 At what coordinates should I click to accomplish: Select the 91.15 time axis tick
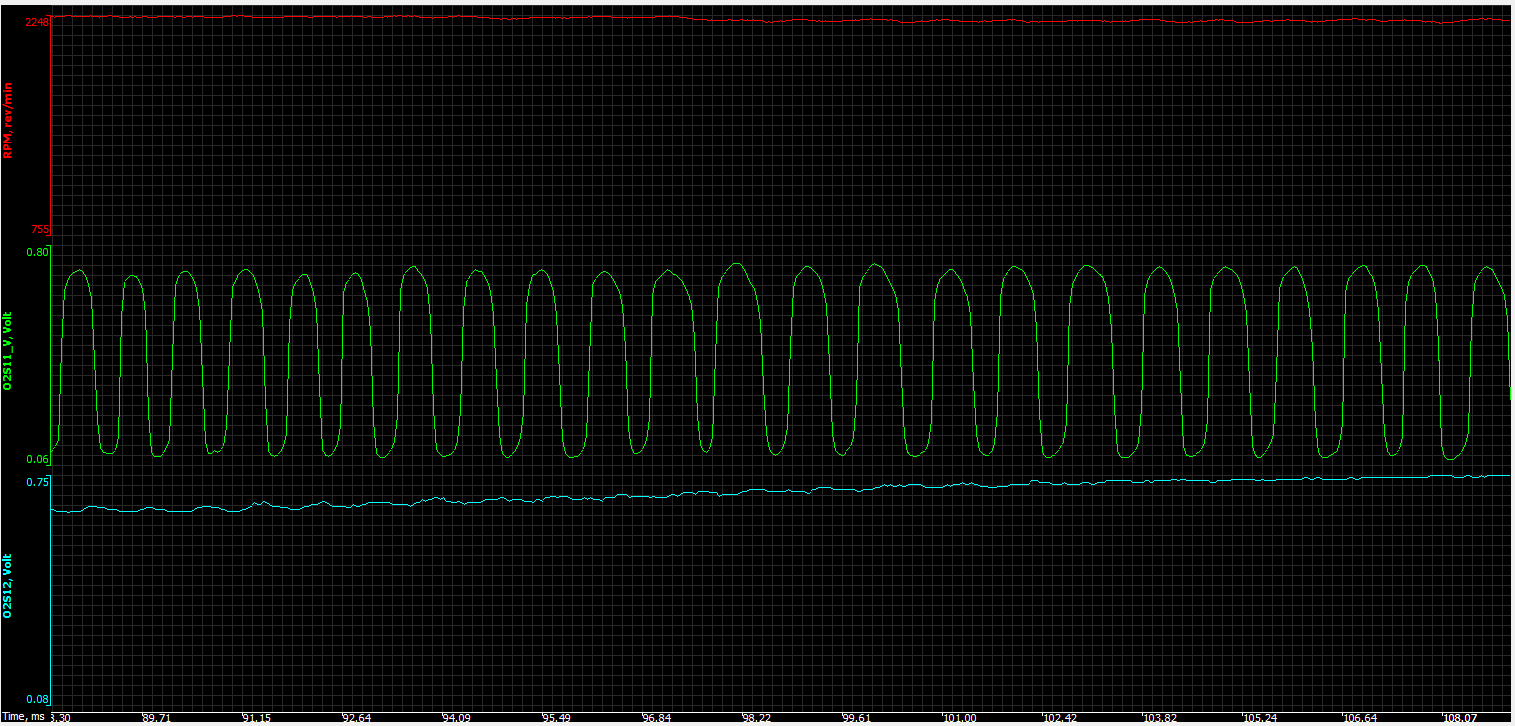coord(256,717)
